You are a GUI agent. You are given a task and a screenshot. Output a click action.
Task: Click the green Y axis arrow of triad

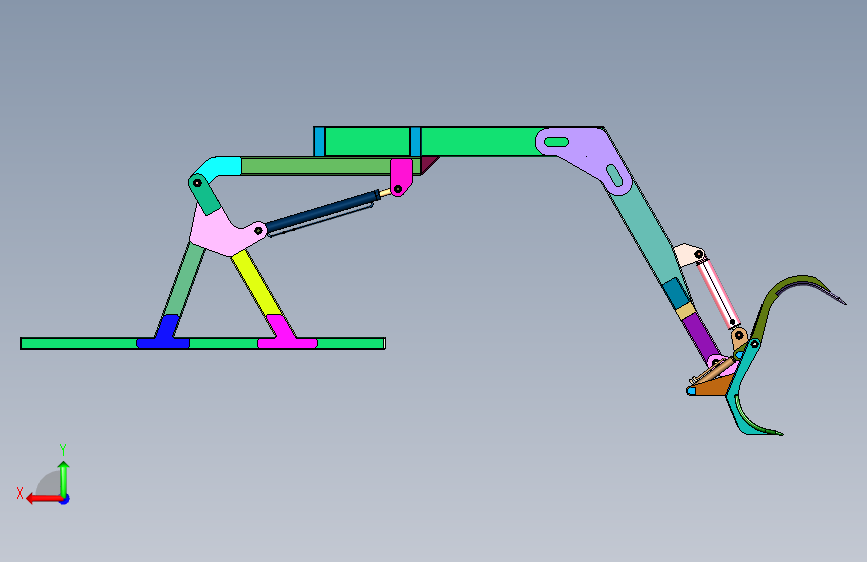click(64, 479)
